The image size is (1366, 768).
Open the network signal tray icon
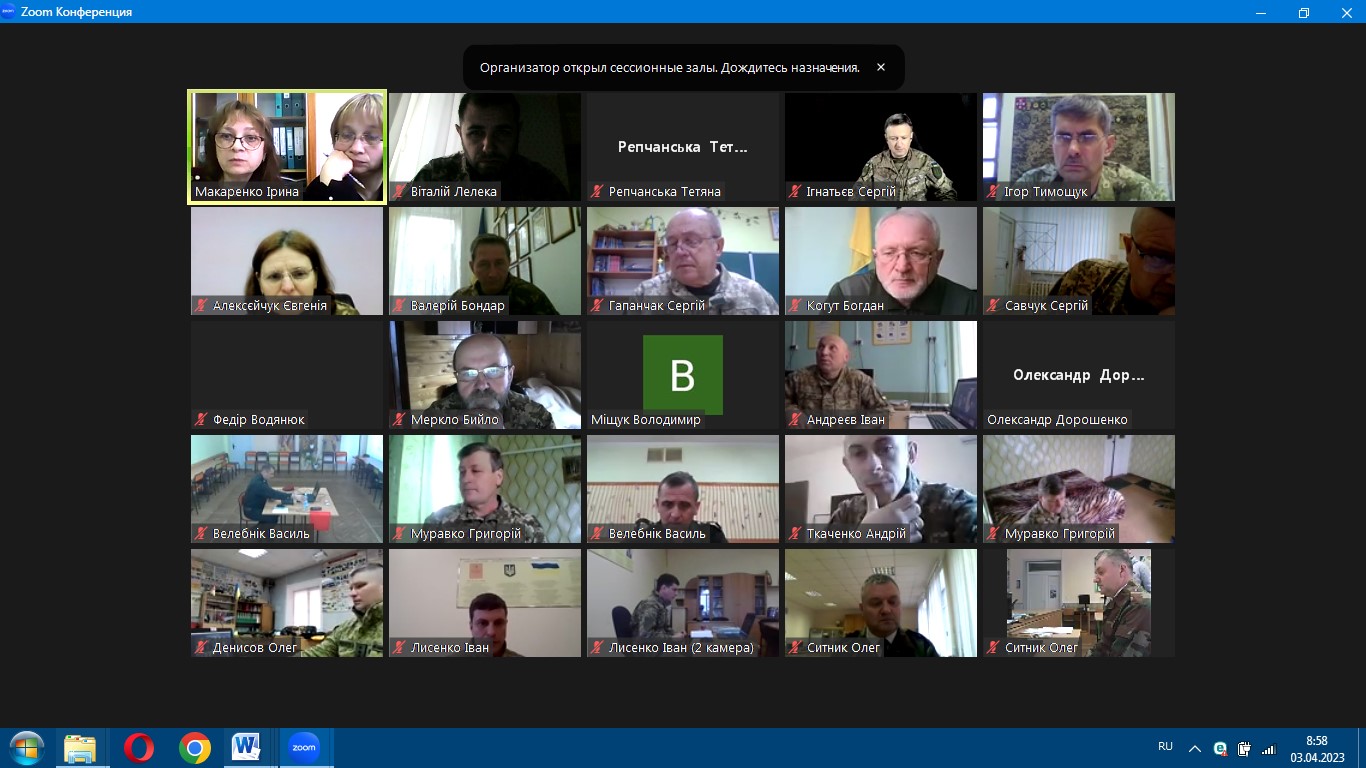(1268, 748)
